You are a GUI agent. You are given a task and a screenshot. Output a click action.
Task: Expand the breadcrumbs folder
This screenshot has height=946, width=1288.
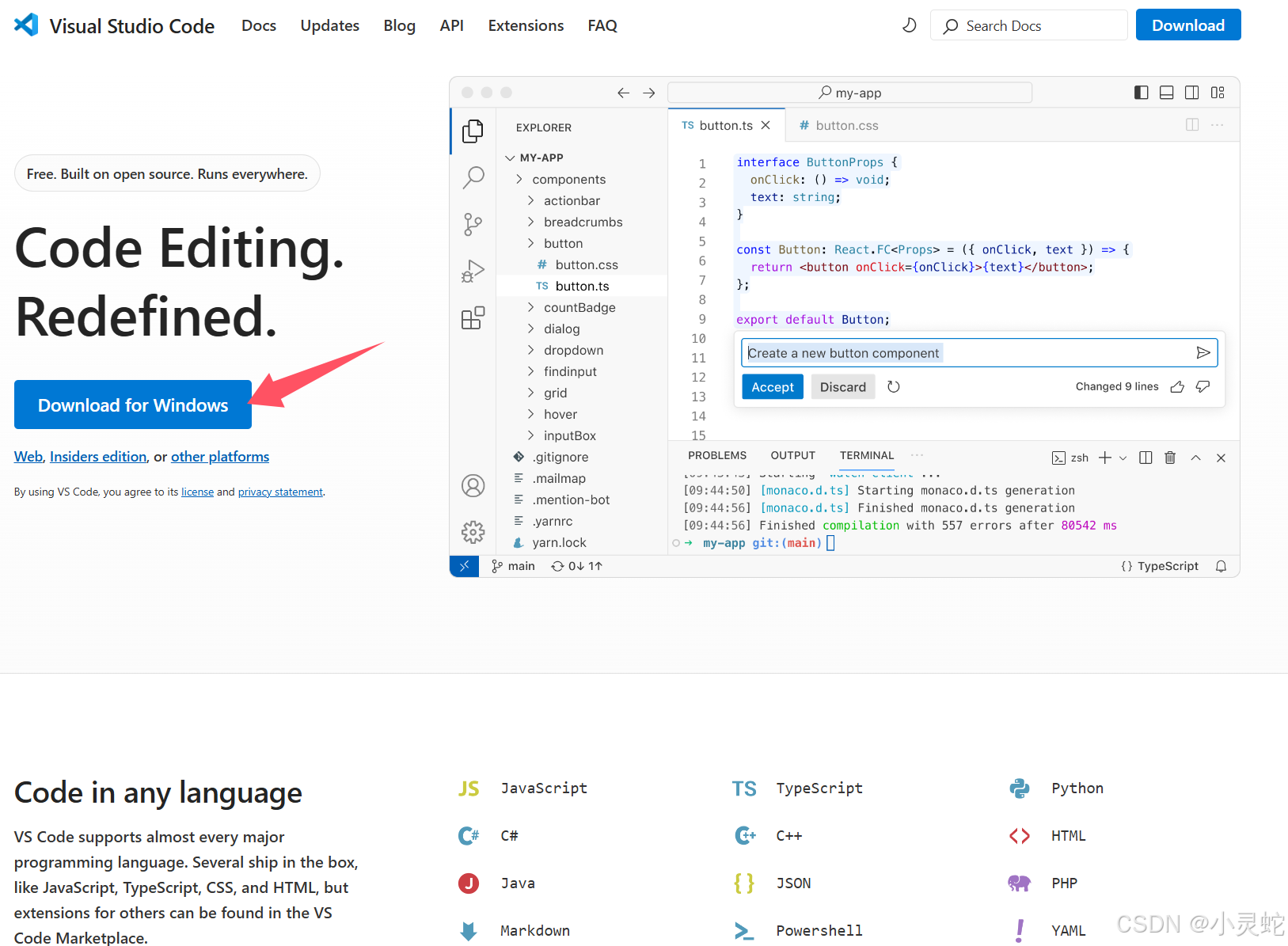(531, 222)
